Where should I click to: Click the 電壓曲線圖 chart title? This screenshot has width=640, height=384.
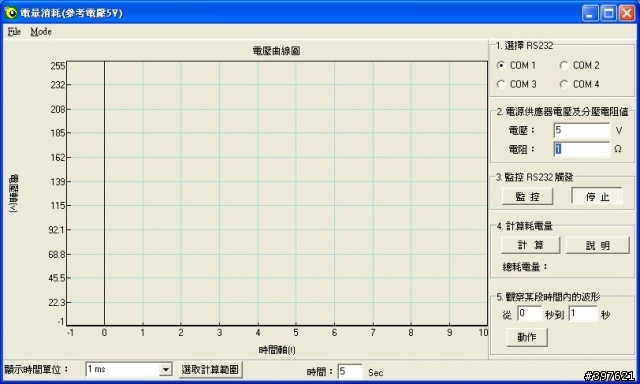[x=276, y=51]
